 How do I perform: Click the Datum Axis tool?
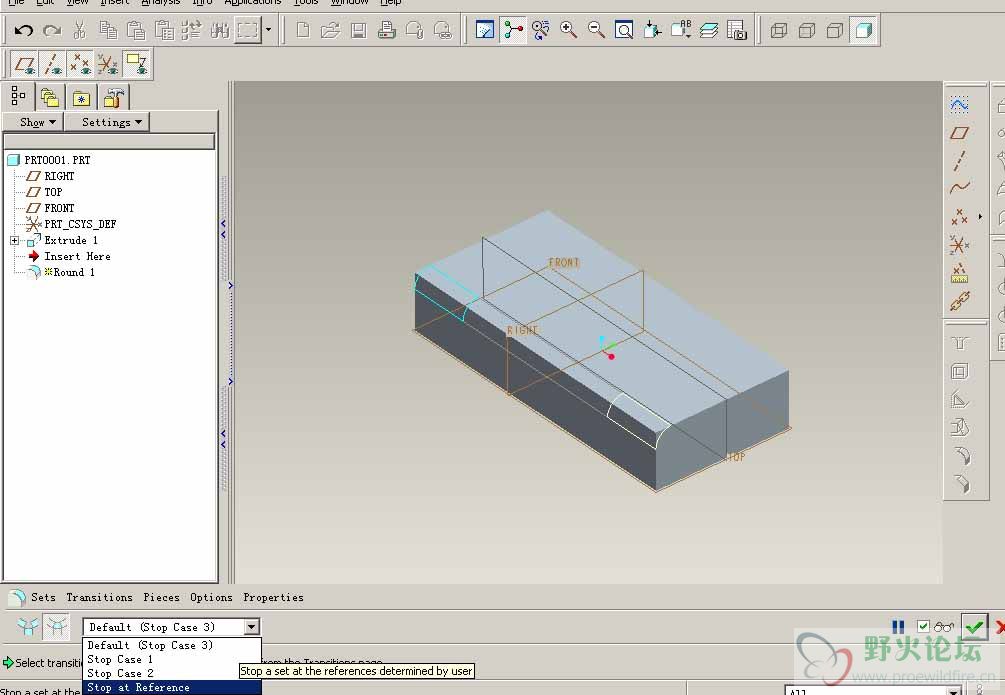coord(959,160)
